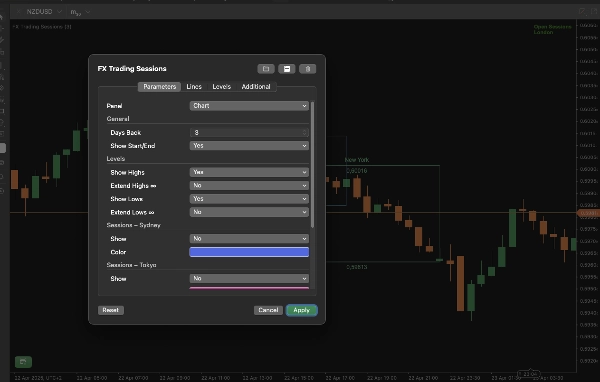Open the load preset folder icon in dialog header
The height and width of the screenshot is (382, 600).
(266, 69)
